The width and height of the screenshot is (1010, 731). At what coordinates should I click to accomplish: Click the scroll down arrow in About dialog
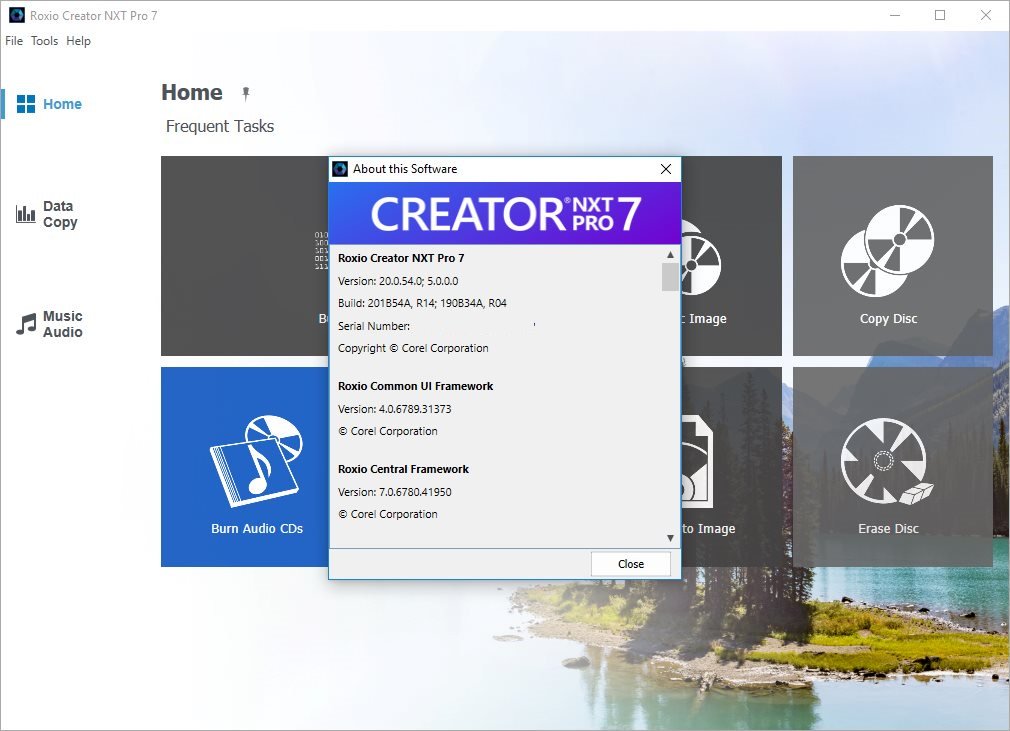click(x=670, y=538)
